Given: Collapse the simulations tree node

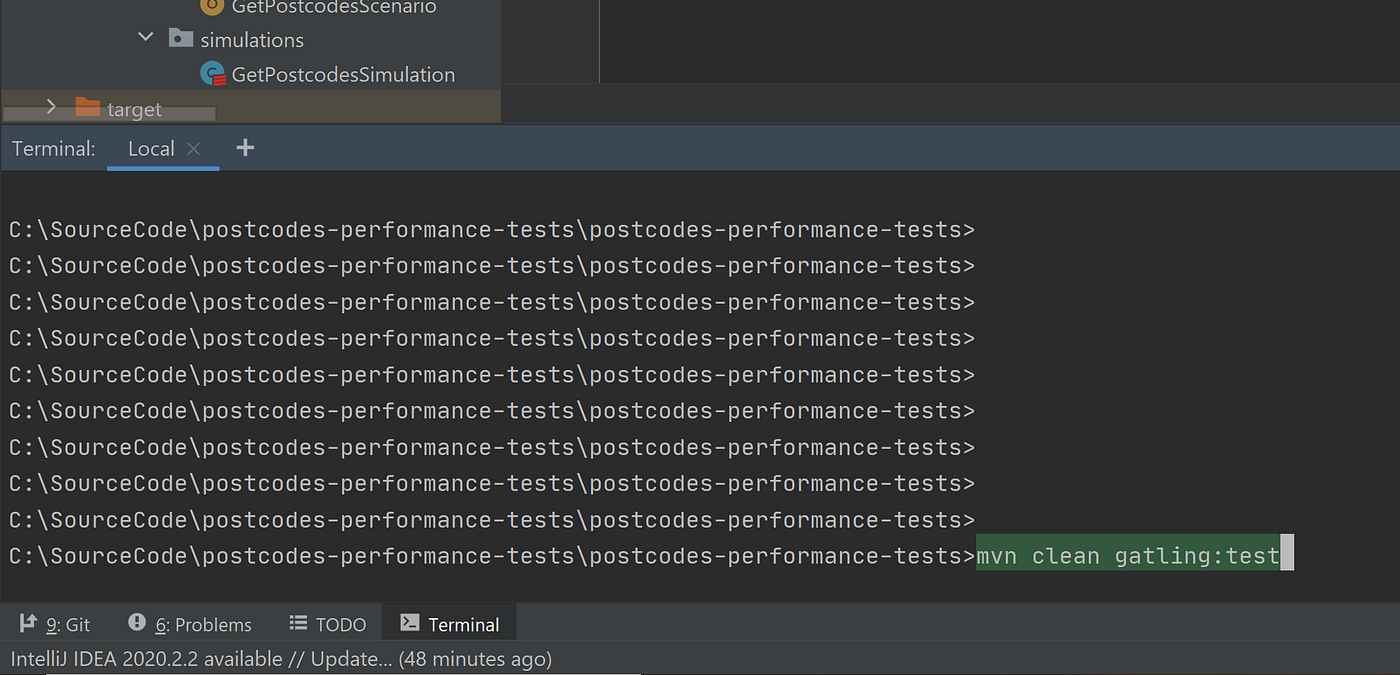Looking at the screenshot, I should click(x=145, y=36).
